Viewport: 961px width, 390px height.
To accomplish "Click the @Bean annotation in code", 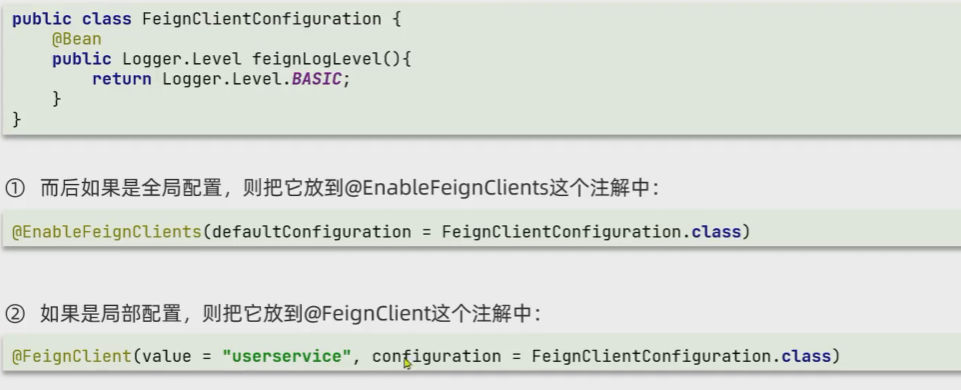I will pos(77,39).
